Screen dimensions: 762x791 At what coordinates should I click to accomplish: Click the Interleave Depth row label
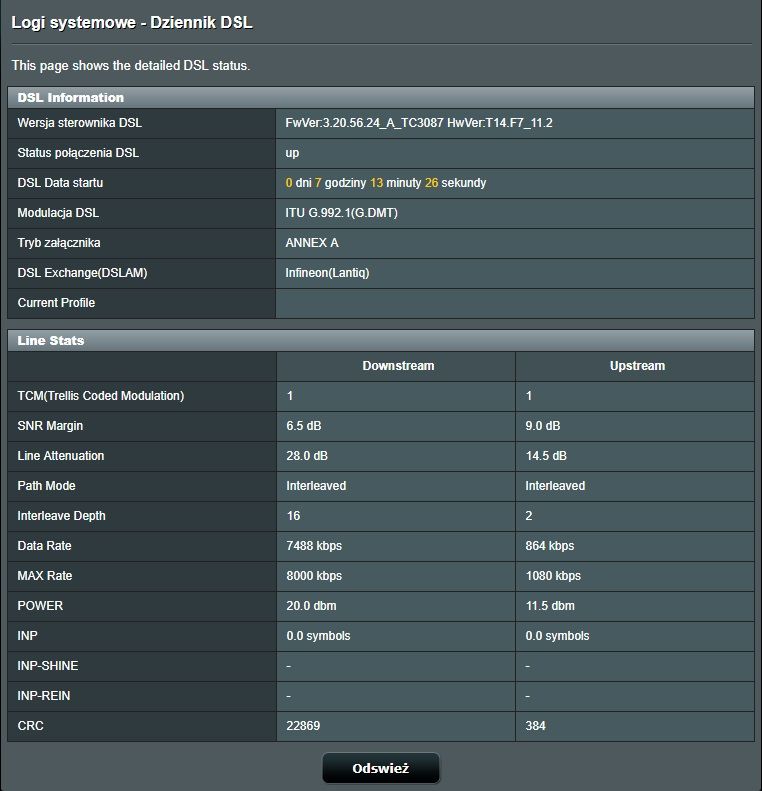pos(61,516)
